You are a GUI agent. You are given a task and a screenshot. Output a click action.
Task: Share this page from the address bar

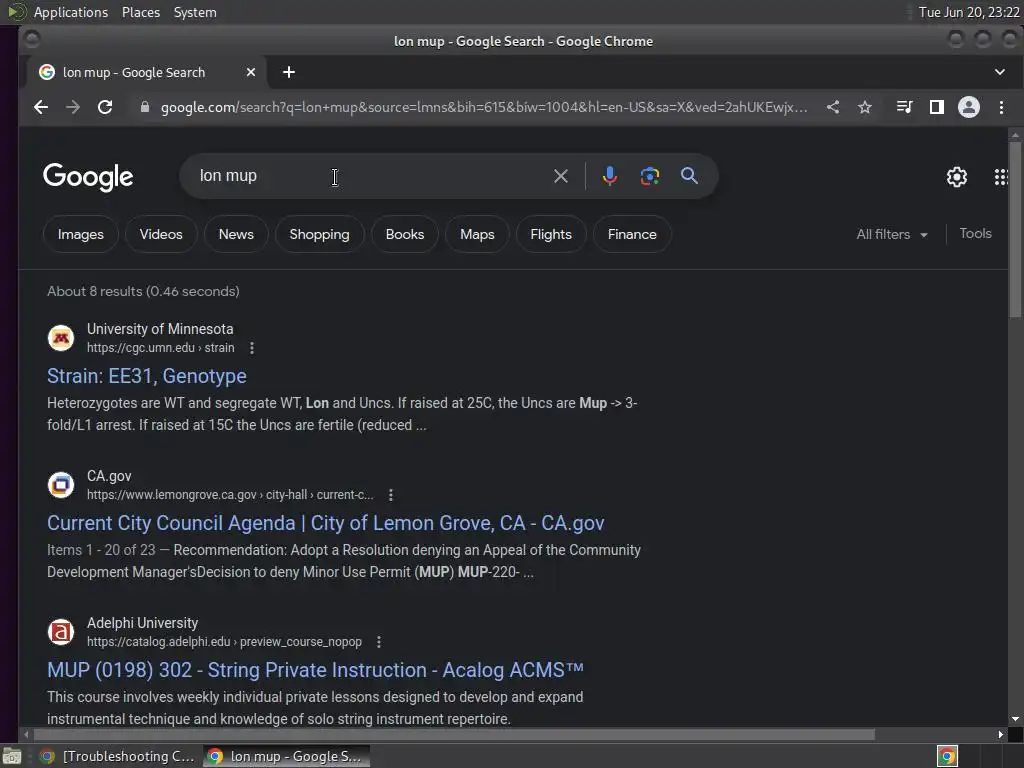tap(833, 107)
